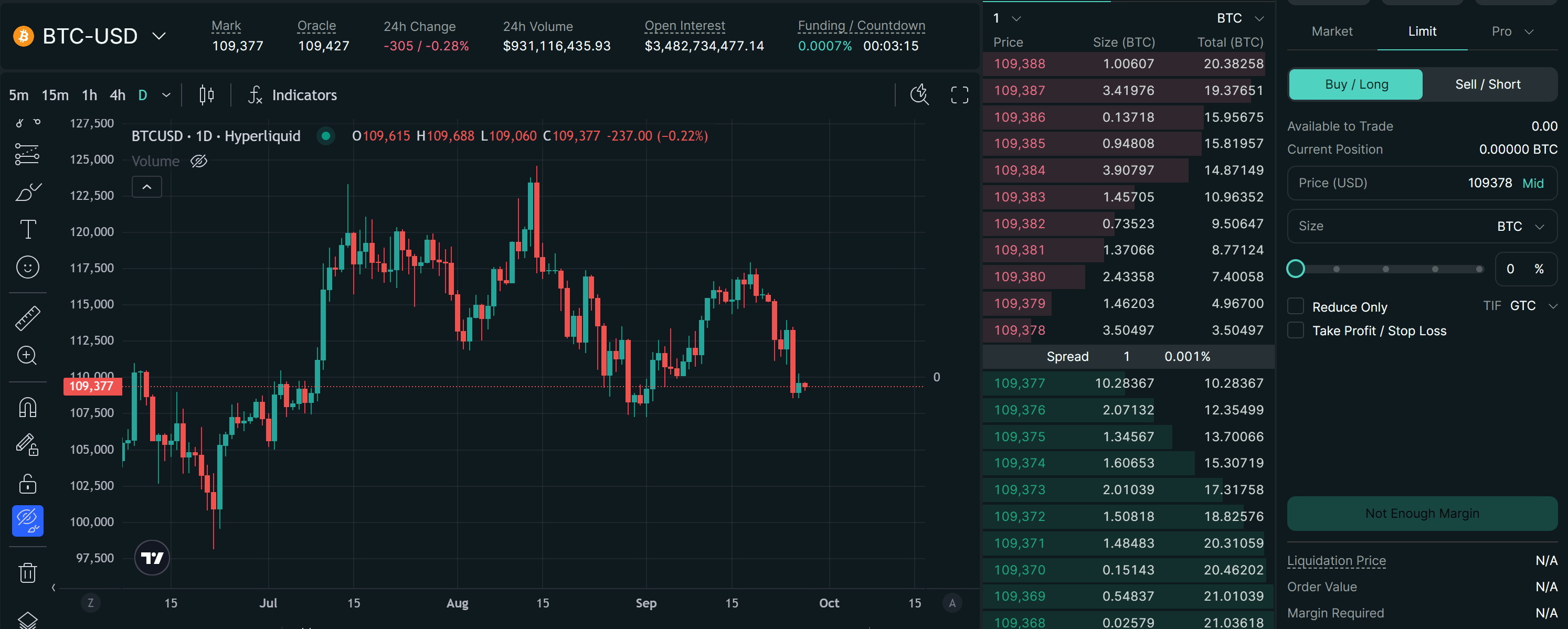Image resolution: width=1568 pixels, height=629 pixels.
Task: Toggle the magnet snap mode icon
Action: pos(27,407)
